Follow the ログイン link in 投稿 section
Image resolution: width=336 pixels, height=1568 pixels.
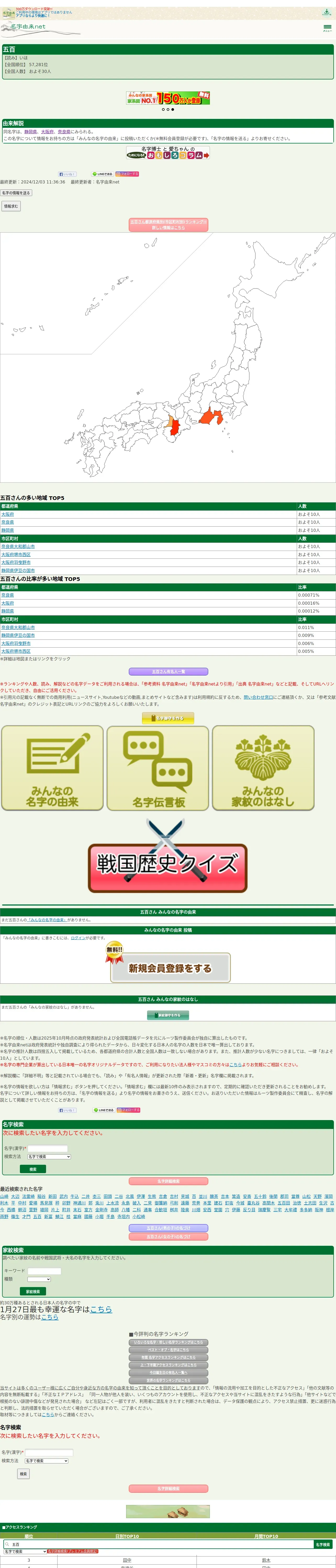coord(78,938)
